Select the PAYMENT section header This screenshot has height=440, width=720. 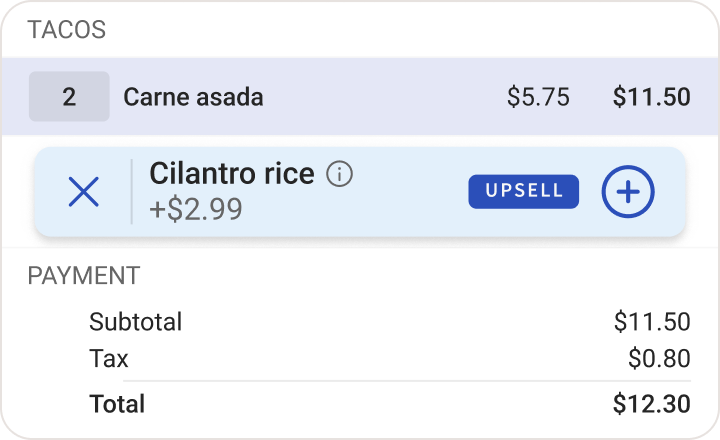[84, 276]
